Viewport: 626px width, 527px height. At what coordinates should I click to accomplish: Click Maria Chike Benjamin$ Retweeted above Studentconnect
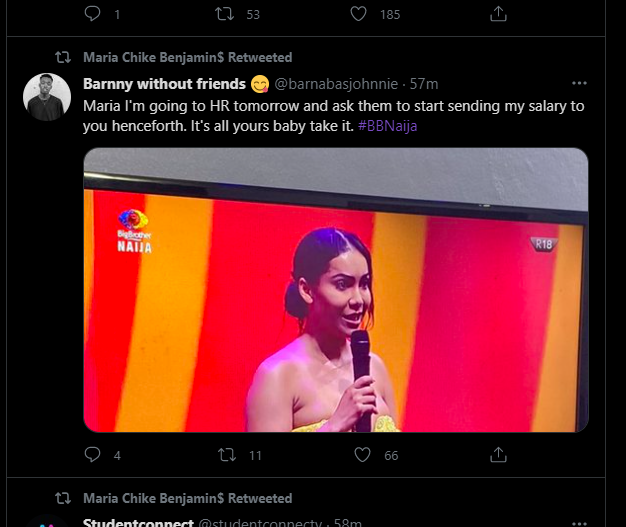pos(188,498)
